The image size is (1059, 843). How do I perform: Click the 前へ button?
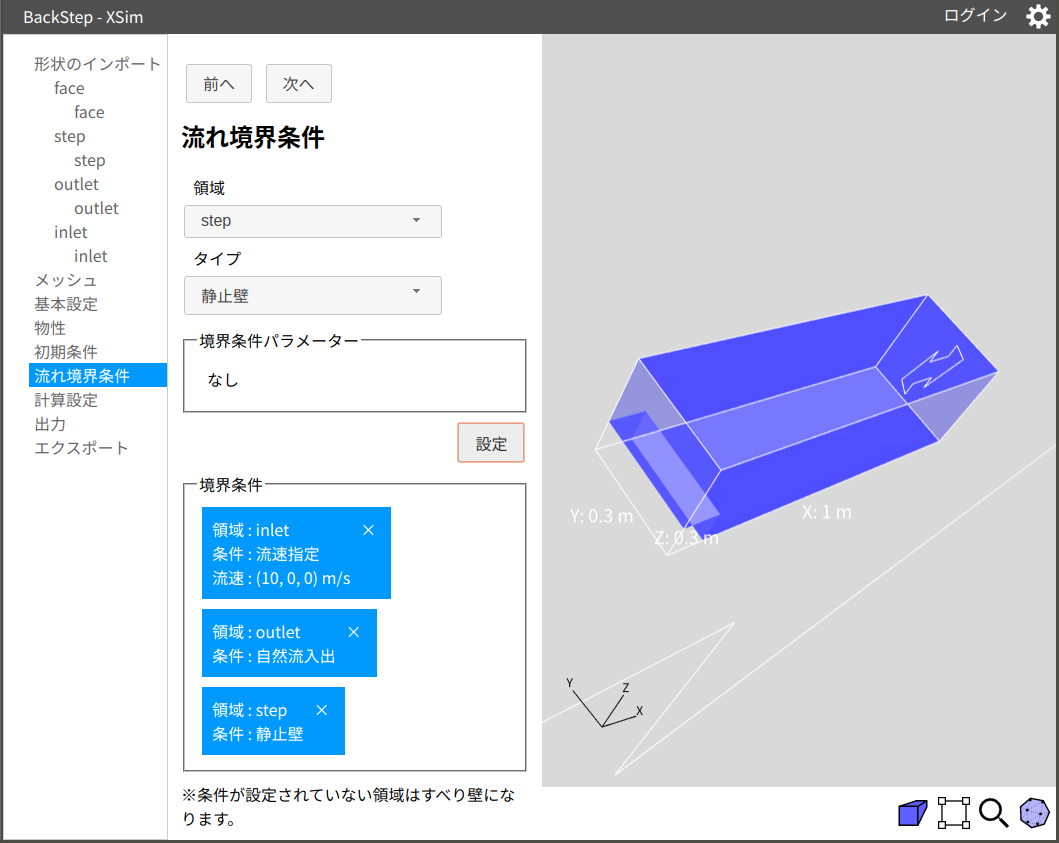point(219,84)
